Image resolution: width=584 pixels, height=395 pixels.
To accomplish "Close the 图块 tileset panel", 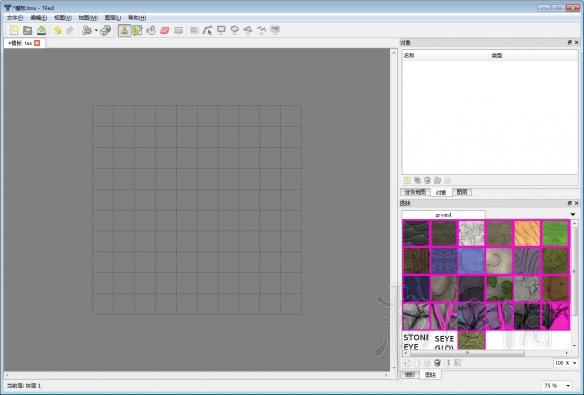I will 577,203.
